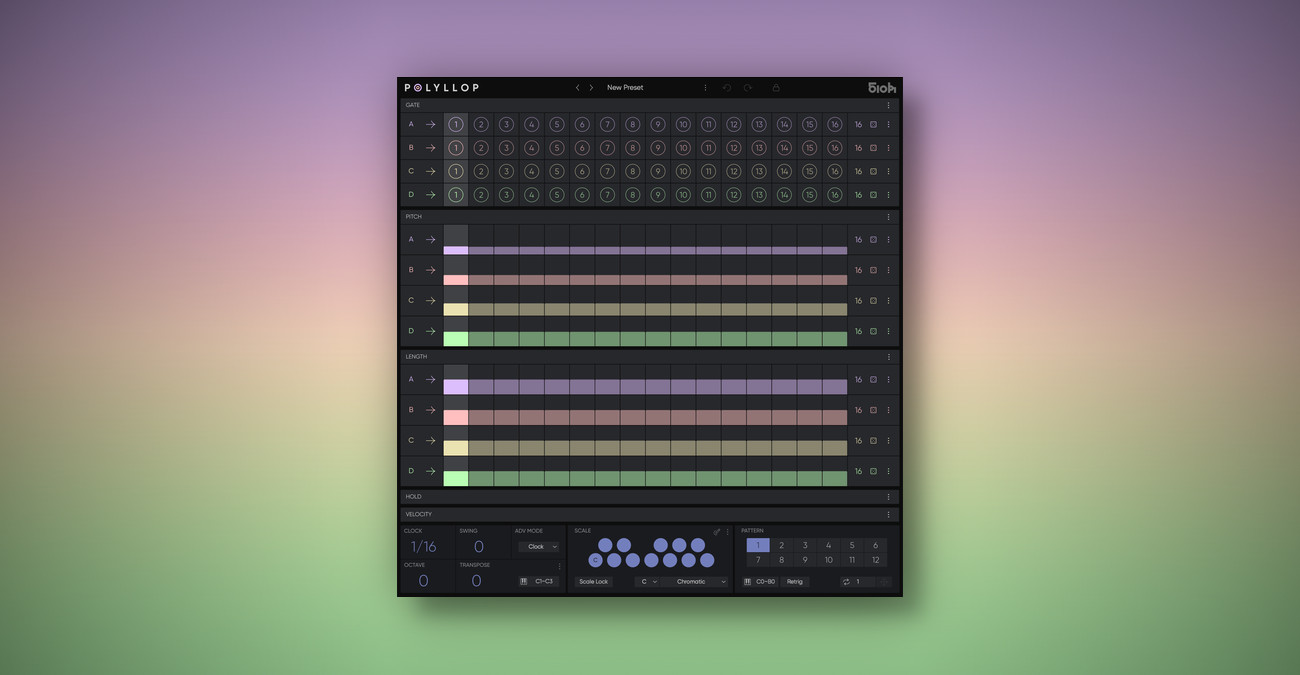Click the direction arrow on Pitch row B
The height and width of the screenshot is (675, 1300).
(x=431, y=270)
